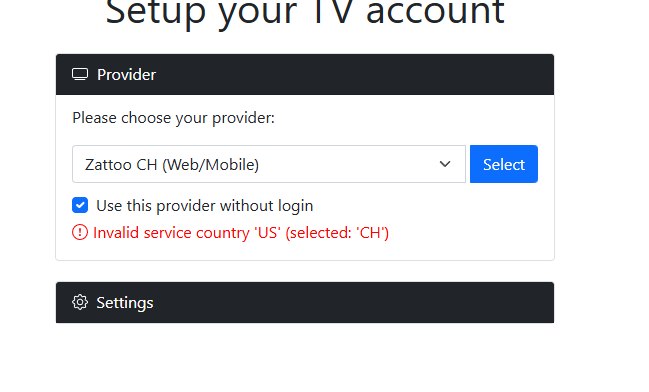Image resolution: width=649 pixels, height=392 pixels.
Task: Expand the 'Settings' section header
Action: 305,303
